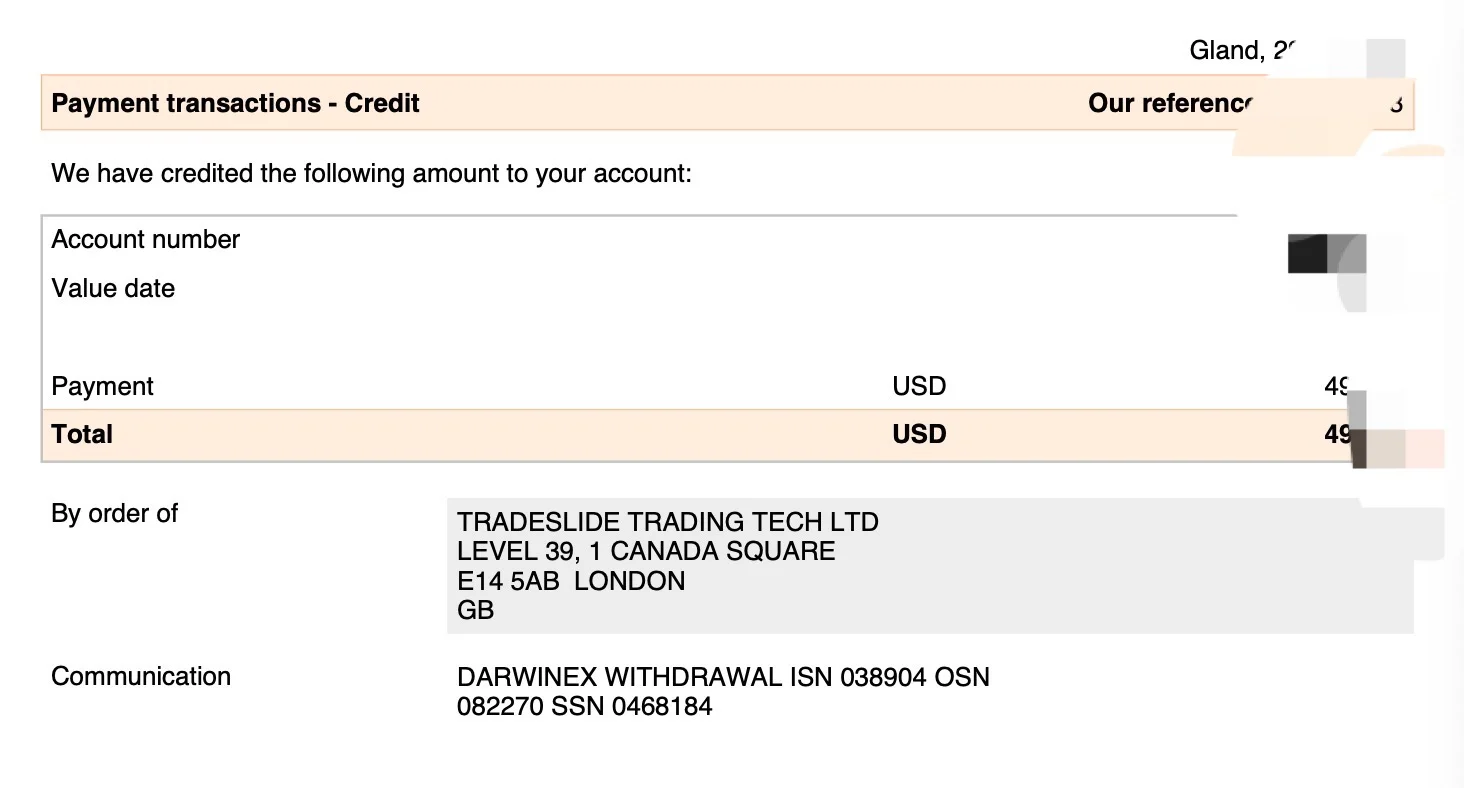Select the By order of label
The image size is (1464, 788).
point(114,513)
